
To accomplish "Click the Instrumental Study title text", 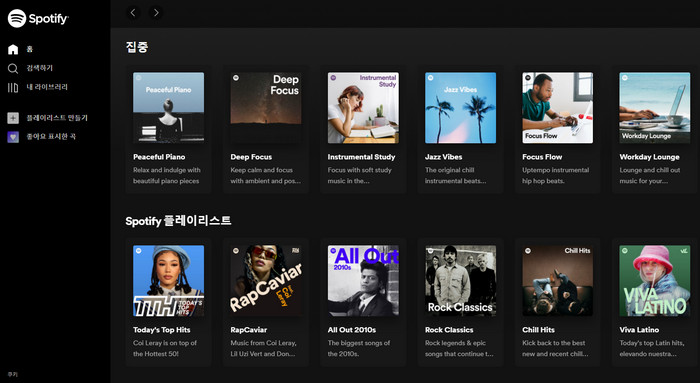I will click(361, 157).
